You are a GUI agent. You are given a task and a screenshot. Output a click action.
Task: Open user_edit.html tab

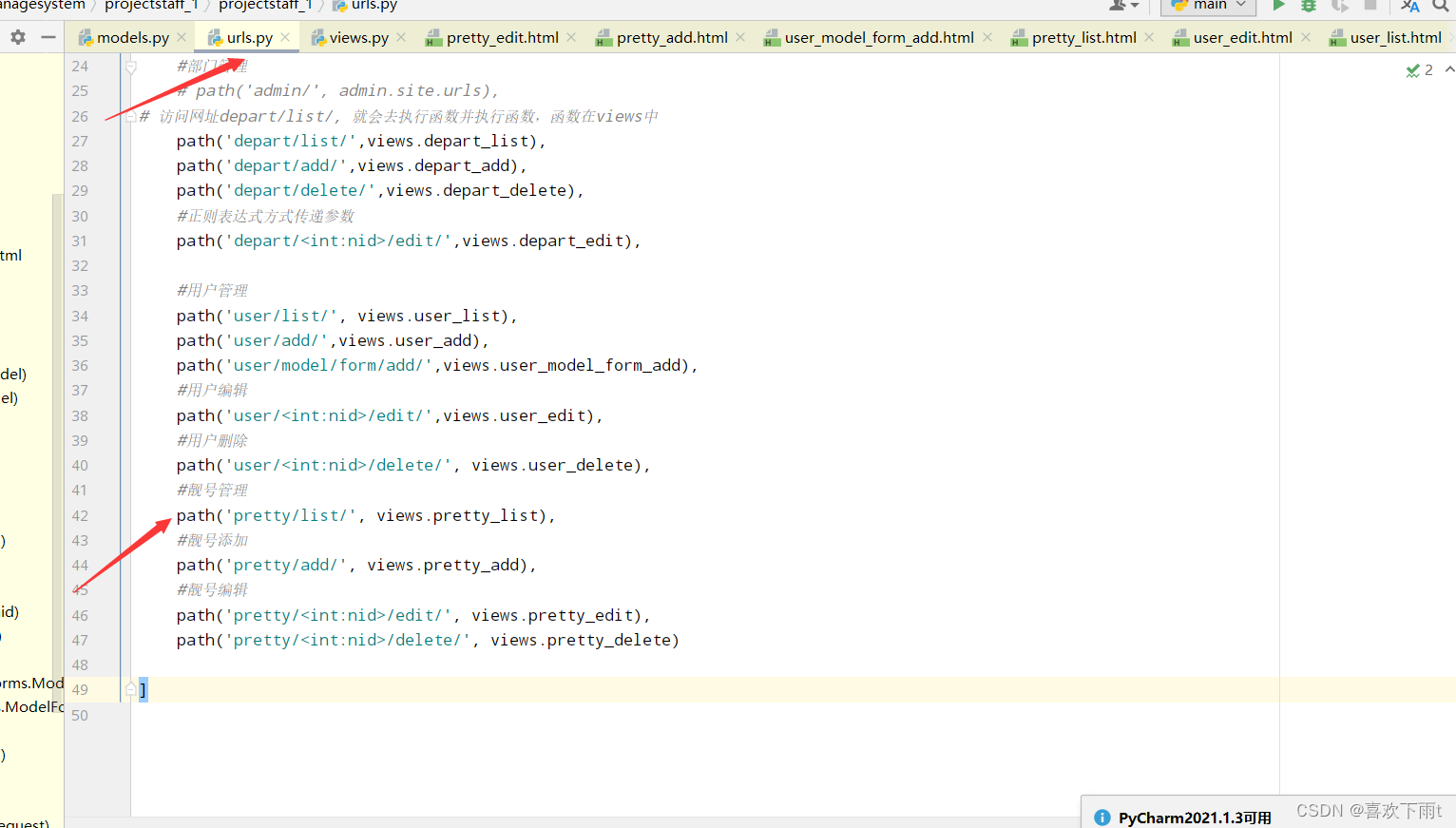pos(1243,38)
